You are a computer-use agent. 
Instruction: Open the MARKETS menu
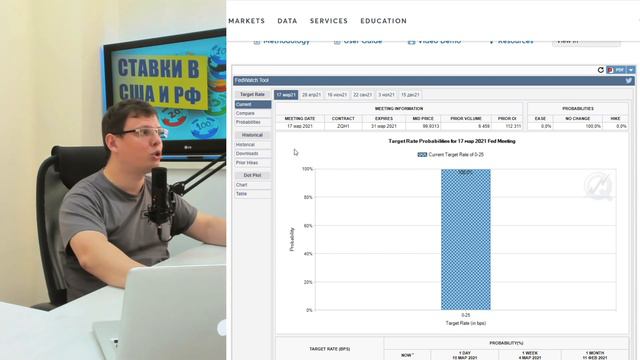(247, 21)
